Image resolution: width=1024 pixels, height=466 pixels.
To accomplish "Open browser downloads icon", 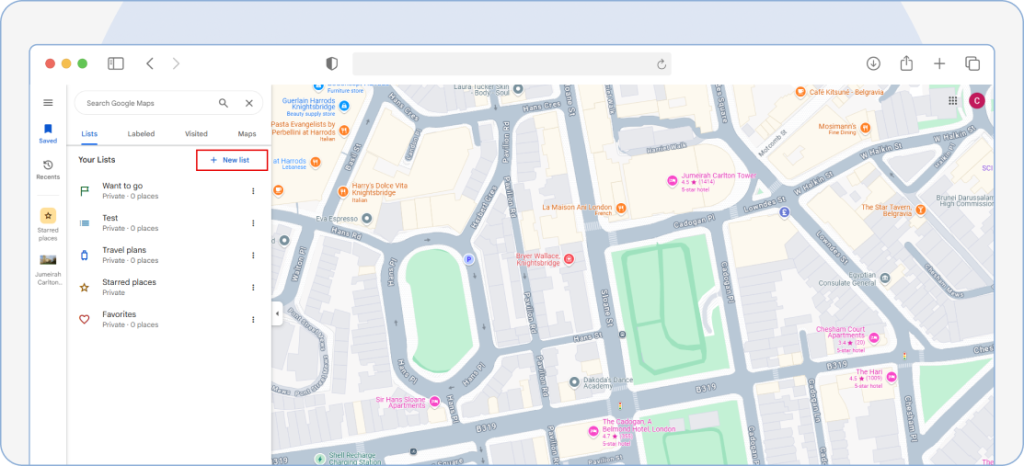I will click(873, 63).
